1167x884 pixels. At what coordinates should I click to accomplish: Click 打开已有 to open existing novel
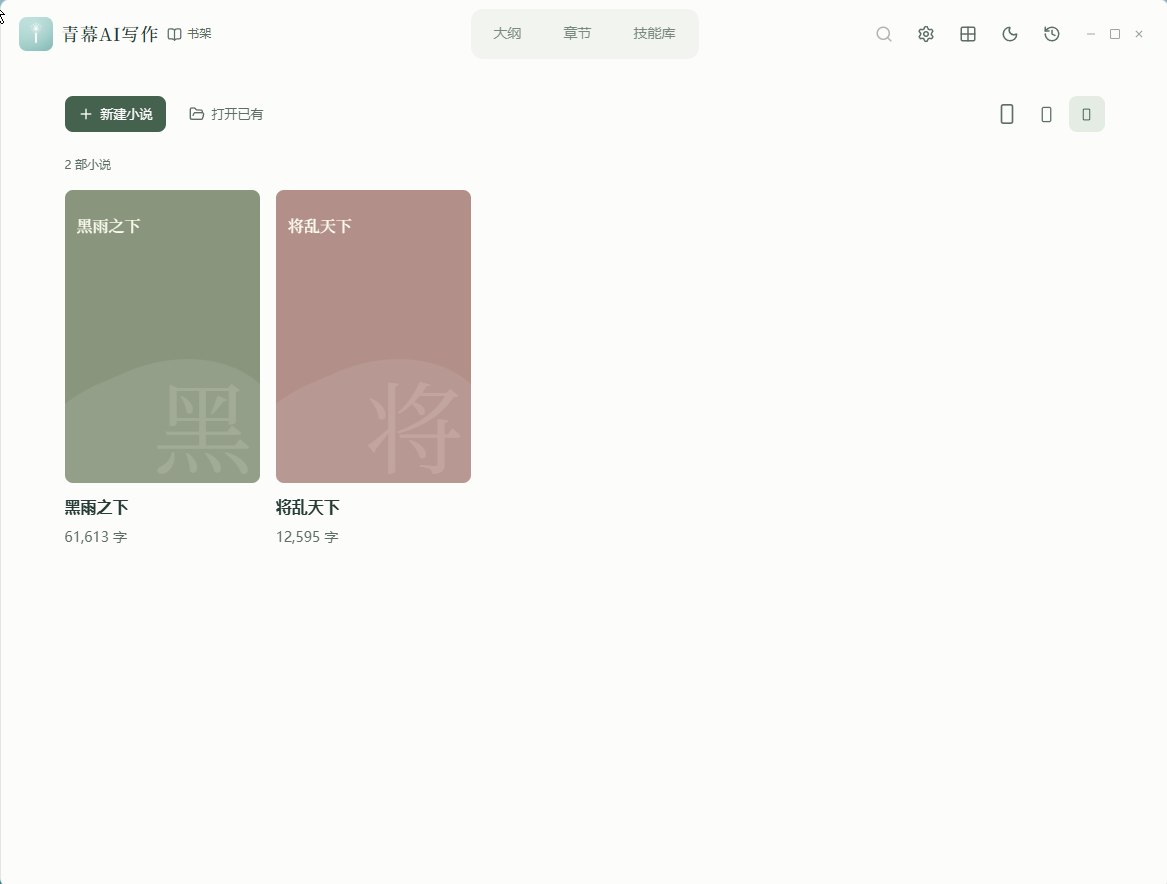226,114
